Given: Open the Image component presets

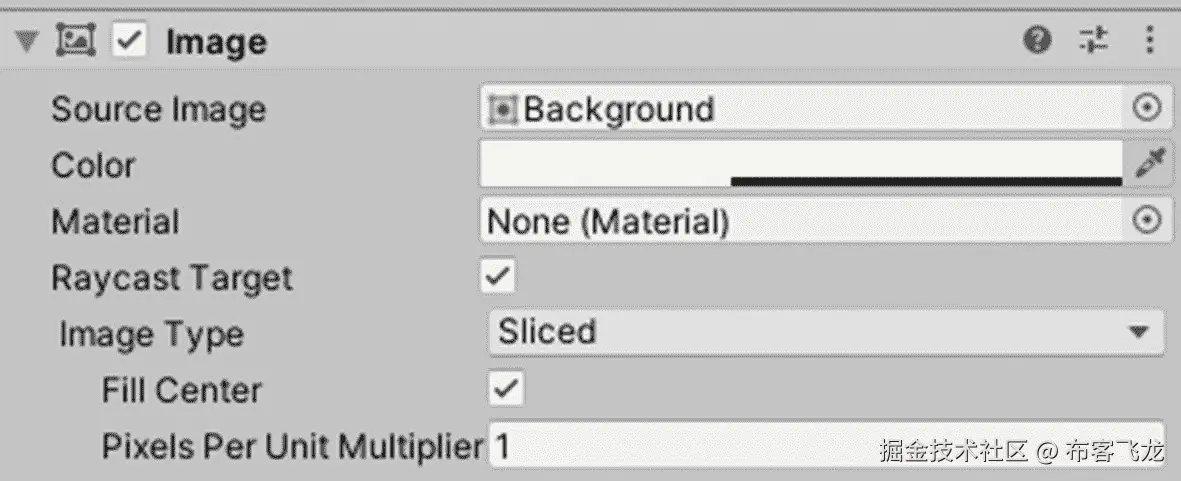Looking at the screenshot, I should click(1094, 41).
